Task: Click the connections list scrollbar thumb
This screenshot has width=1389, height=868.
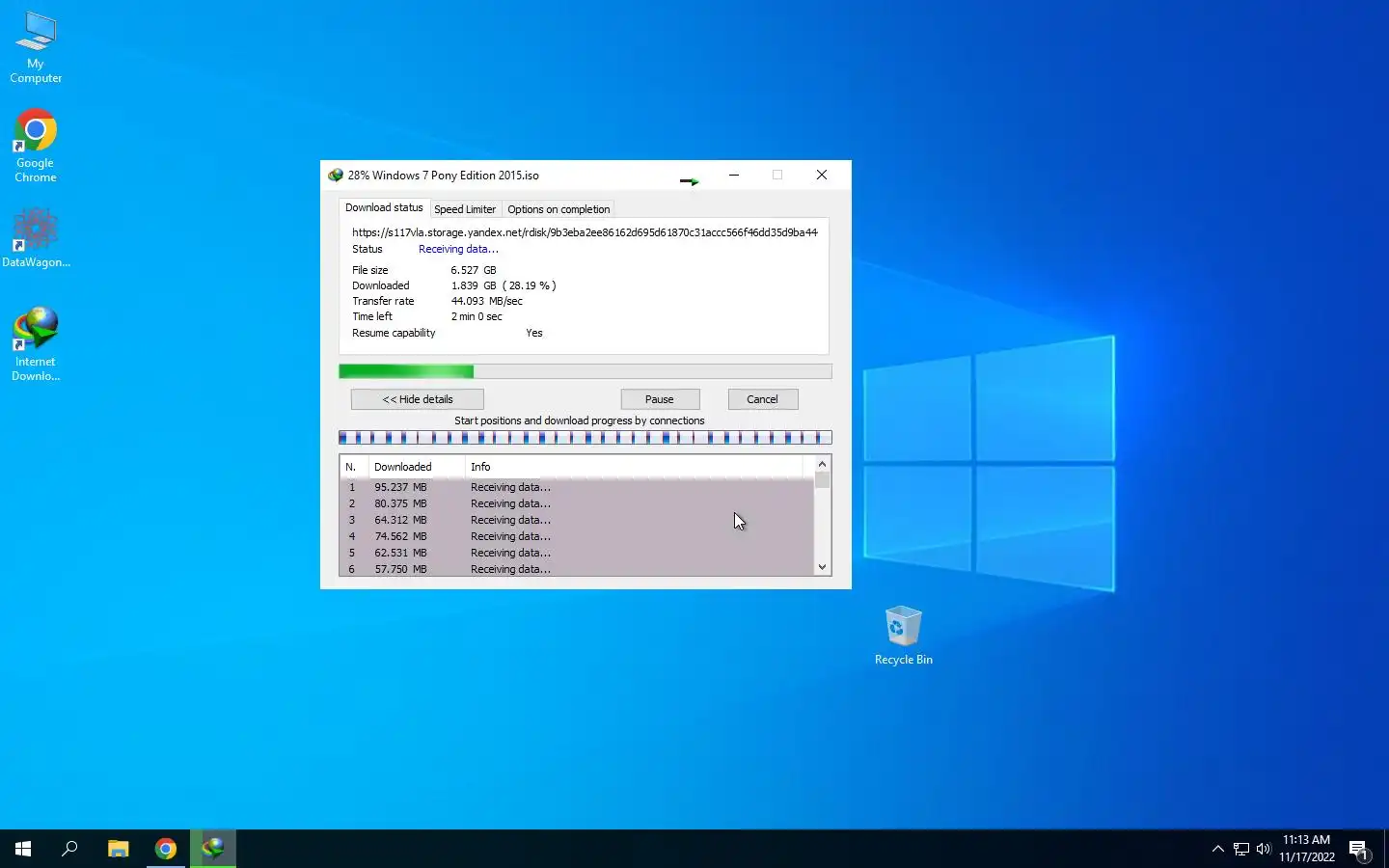Action: point(823,480)
